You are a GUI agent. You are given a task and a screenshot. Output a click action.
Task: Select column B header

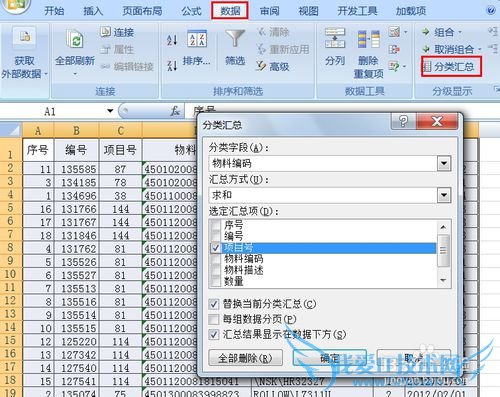76,130
